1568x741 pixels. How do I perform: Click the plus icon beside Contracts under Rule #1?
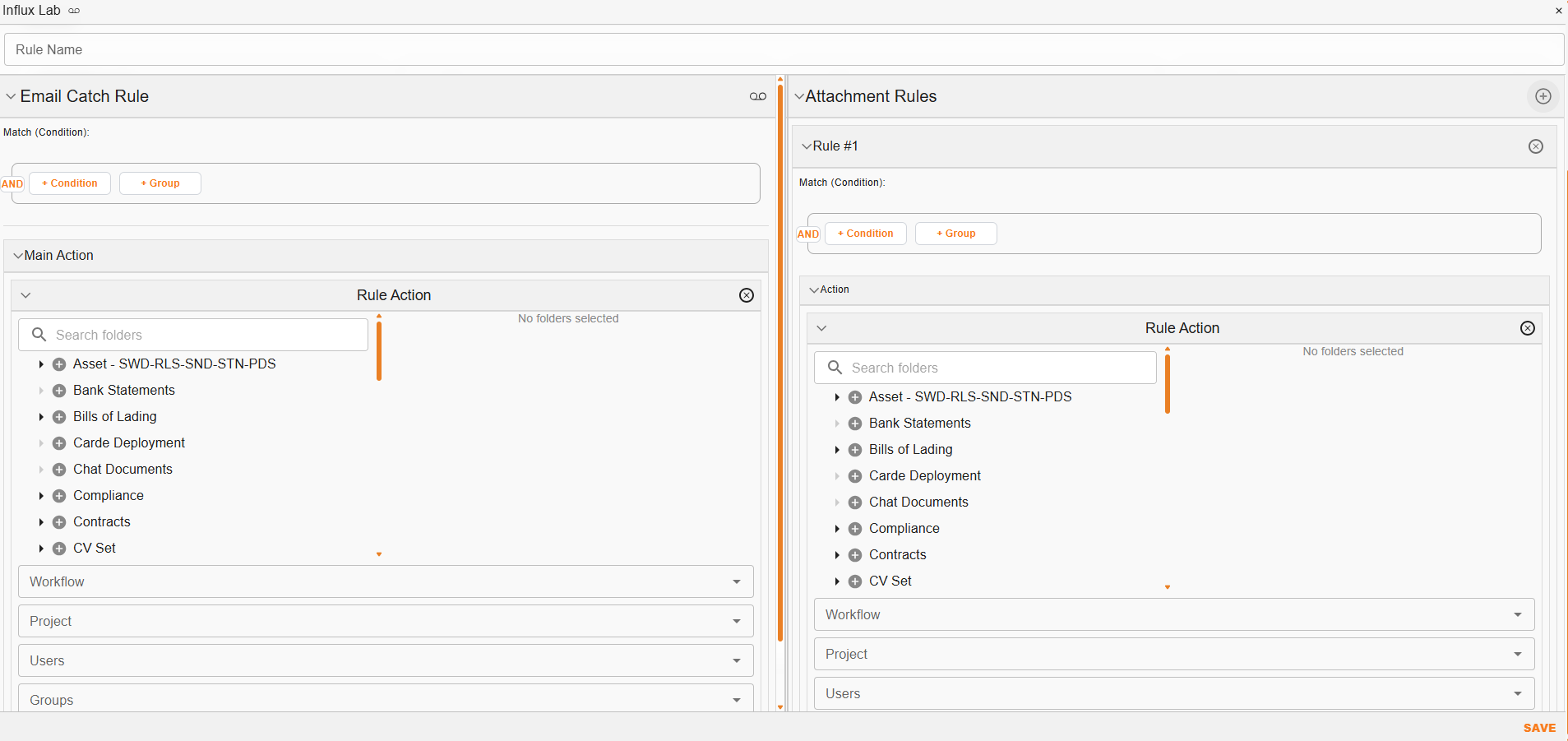click(855, 554)
